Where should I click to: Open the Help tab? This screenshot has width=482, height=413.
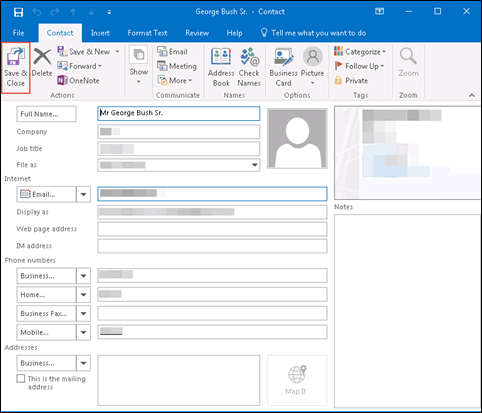(x=234, y=33)
